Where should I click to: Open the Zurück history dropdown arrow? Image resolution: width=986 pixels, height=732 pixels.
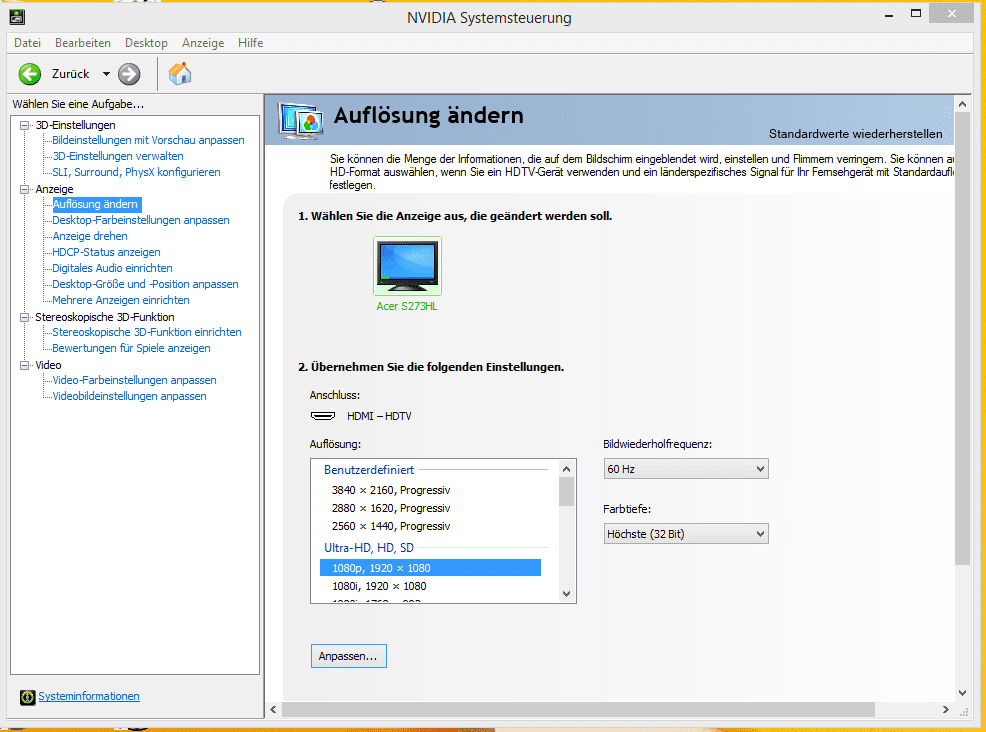106,74
